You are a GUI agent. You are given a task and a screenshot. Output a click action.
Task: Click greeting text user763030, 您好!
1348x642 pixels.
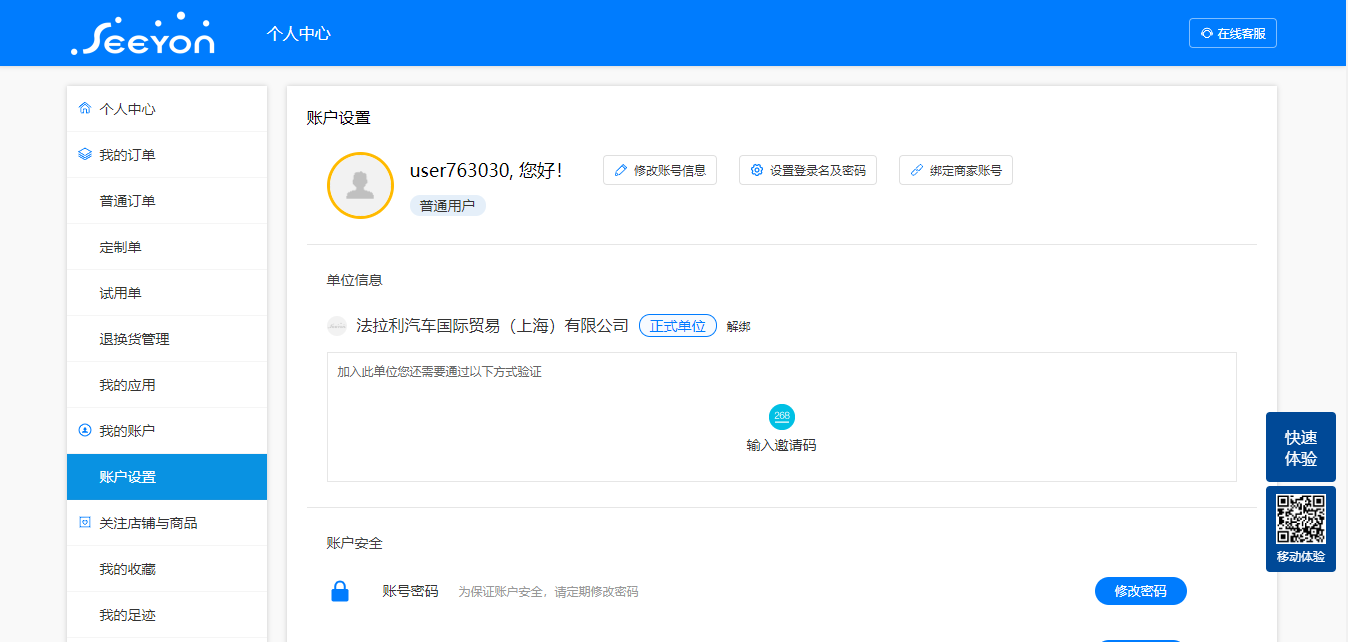[x=486, y=171]
